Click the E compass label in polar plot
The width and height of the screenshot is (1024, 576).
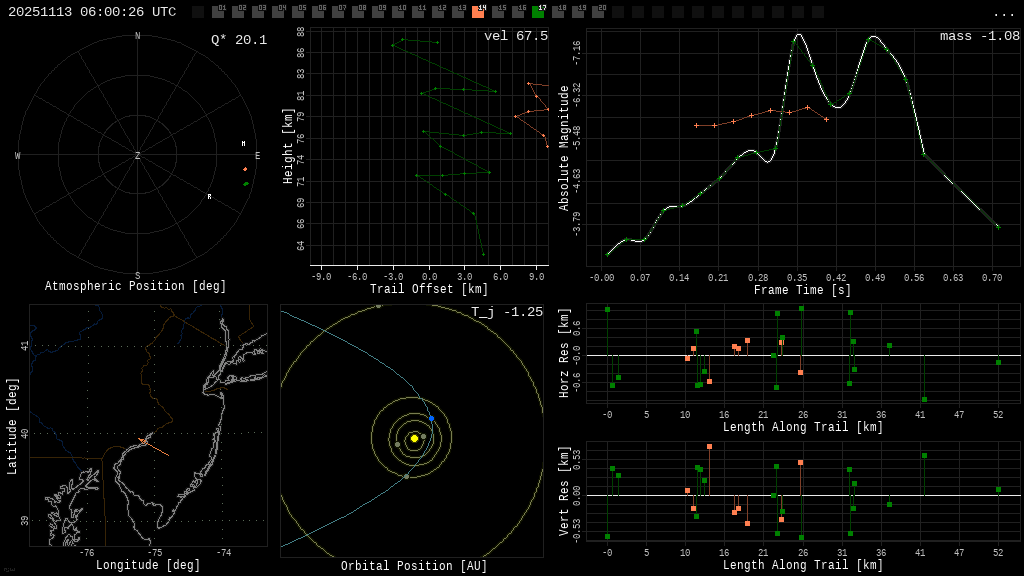coord(257,155)
